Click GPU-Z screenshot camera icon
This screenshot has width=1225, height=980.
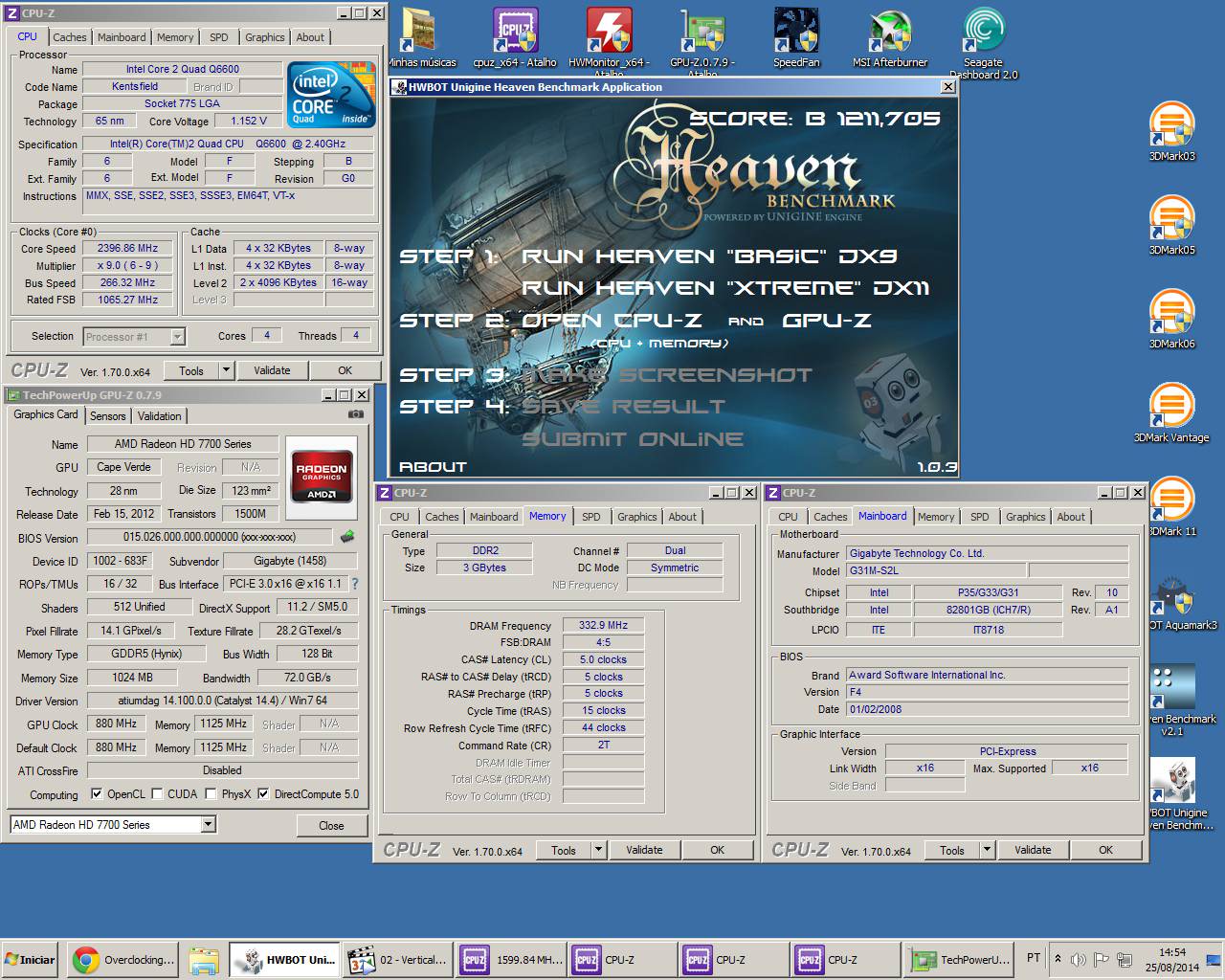click(x=356, y=414)
